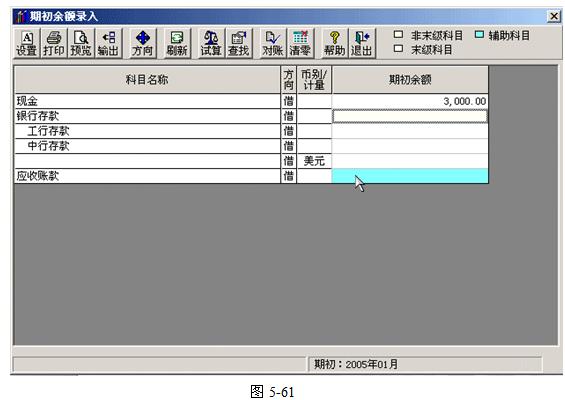Click the 末级科目 legend box

[x=398, y=48]
